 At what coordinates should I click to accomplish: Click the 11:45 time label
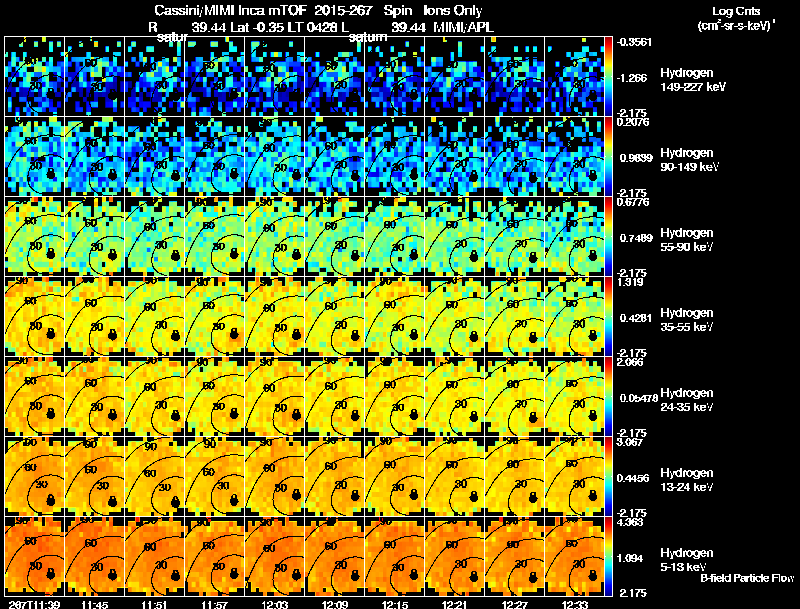tap(95, 605)
